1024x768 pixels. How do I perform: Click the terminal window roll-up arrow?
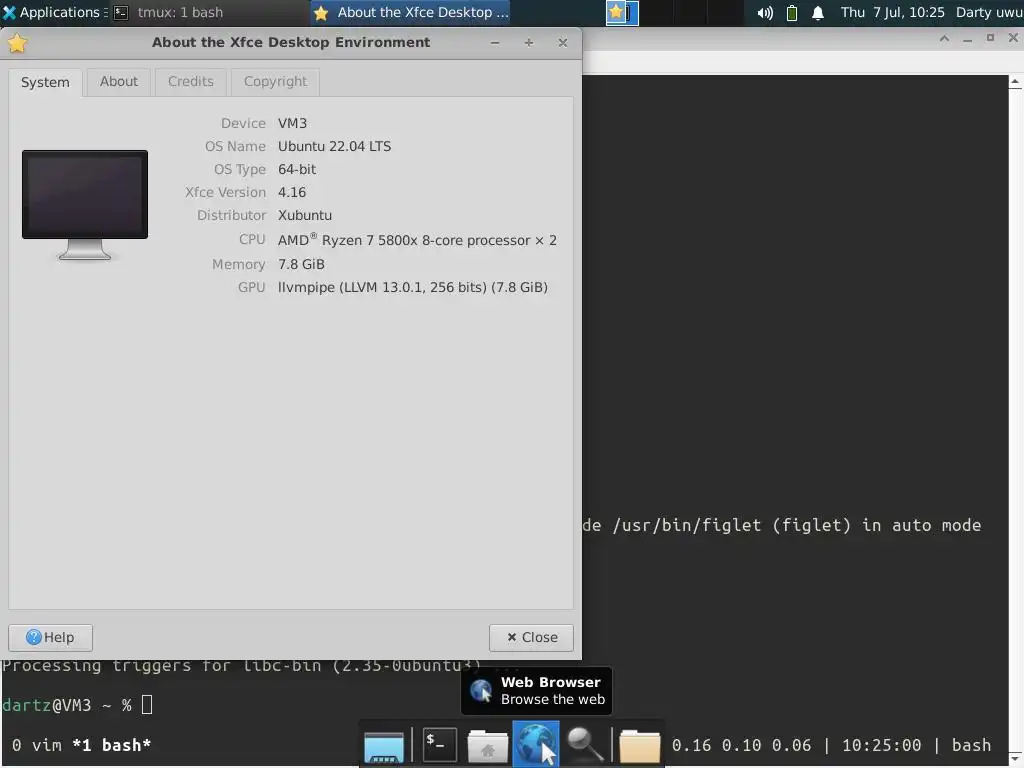944,39
